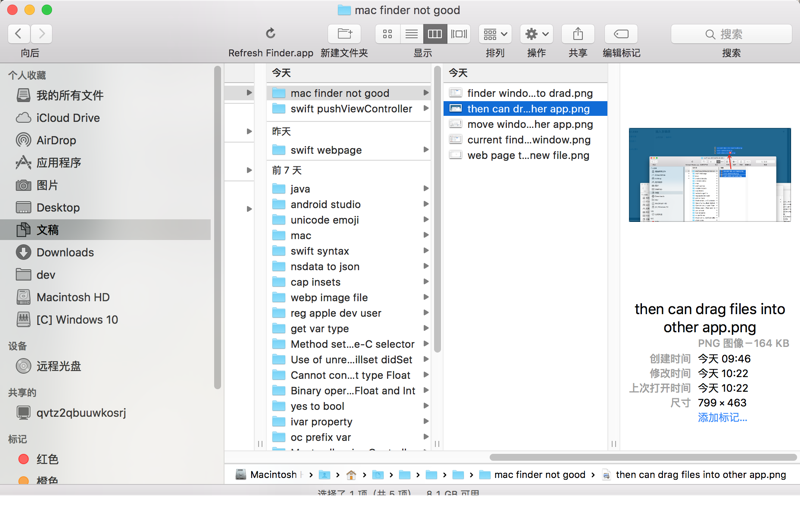Click the sidebar's vertical scrollbar
The image size is (800, 505).
point(218,228)
